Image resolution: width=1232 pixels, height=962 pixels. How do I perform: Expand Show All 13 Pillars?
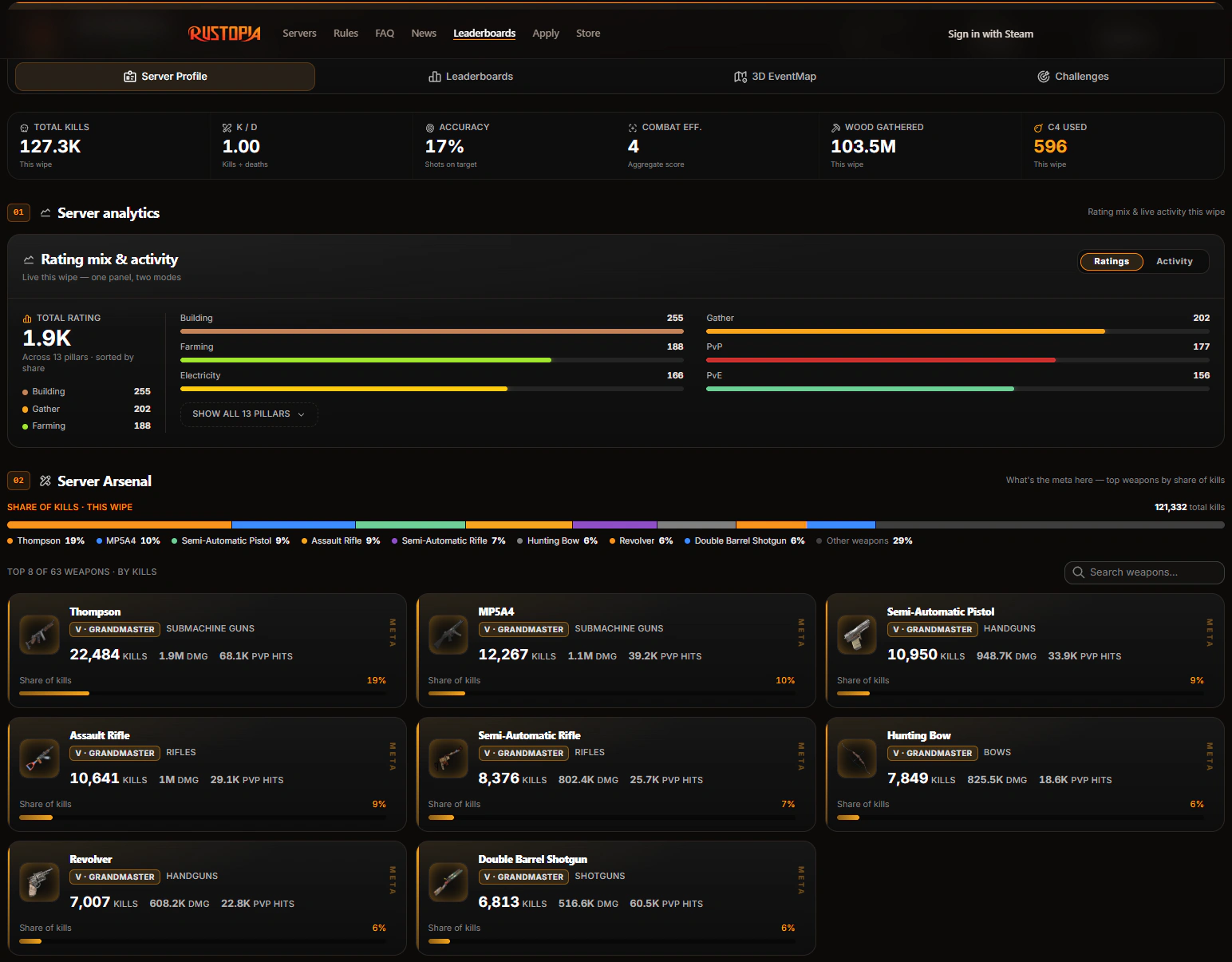point(249,414)
